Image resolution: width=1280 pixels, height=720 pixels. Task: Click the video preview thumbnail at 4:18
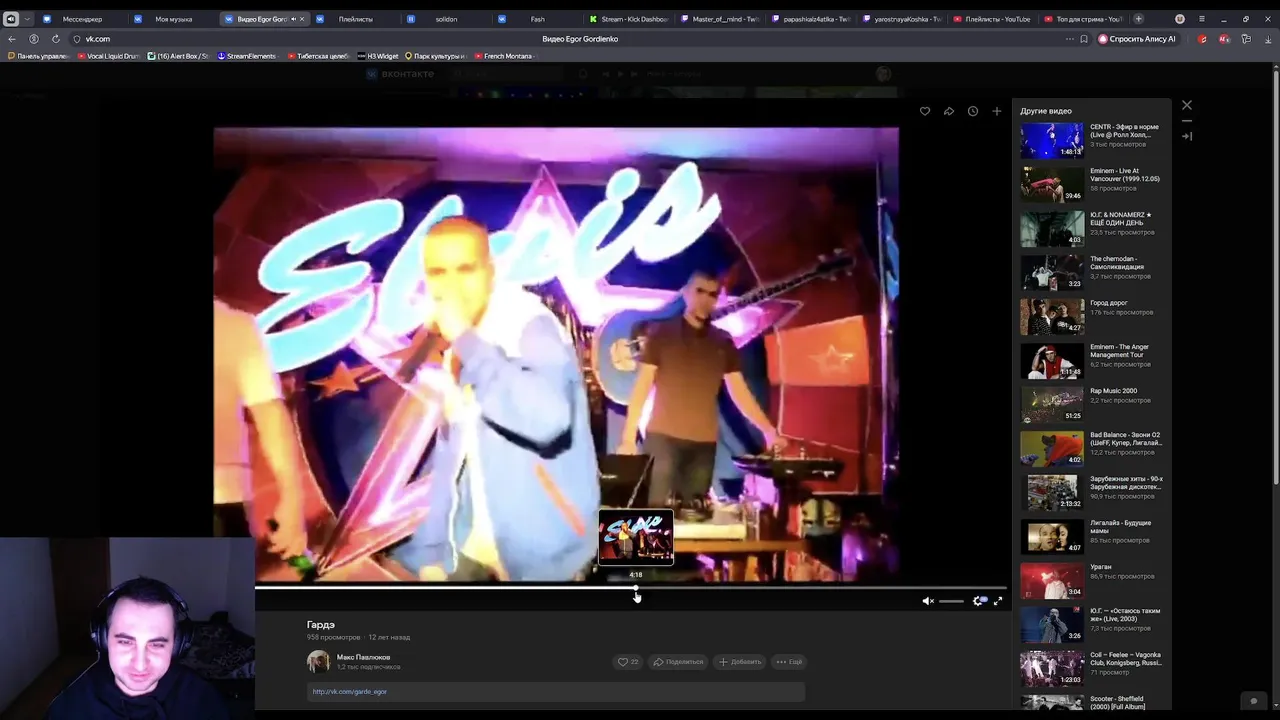coord(636,539)
